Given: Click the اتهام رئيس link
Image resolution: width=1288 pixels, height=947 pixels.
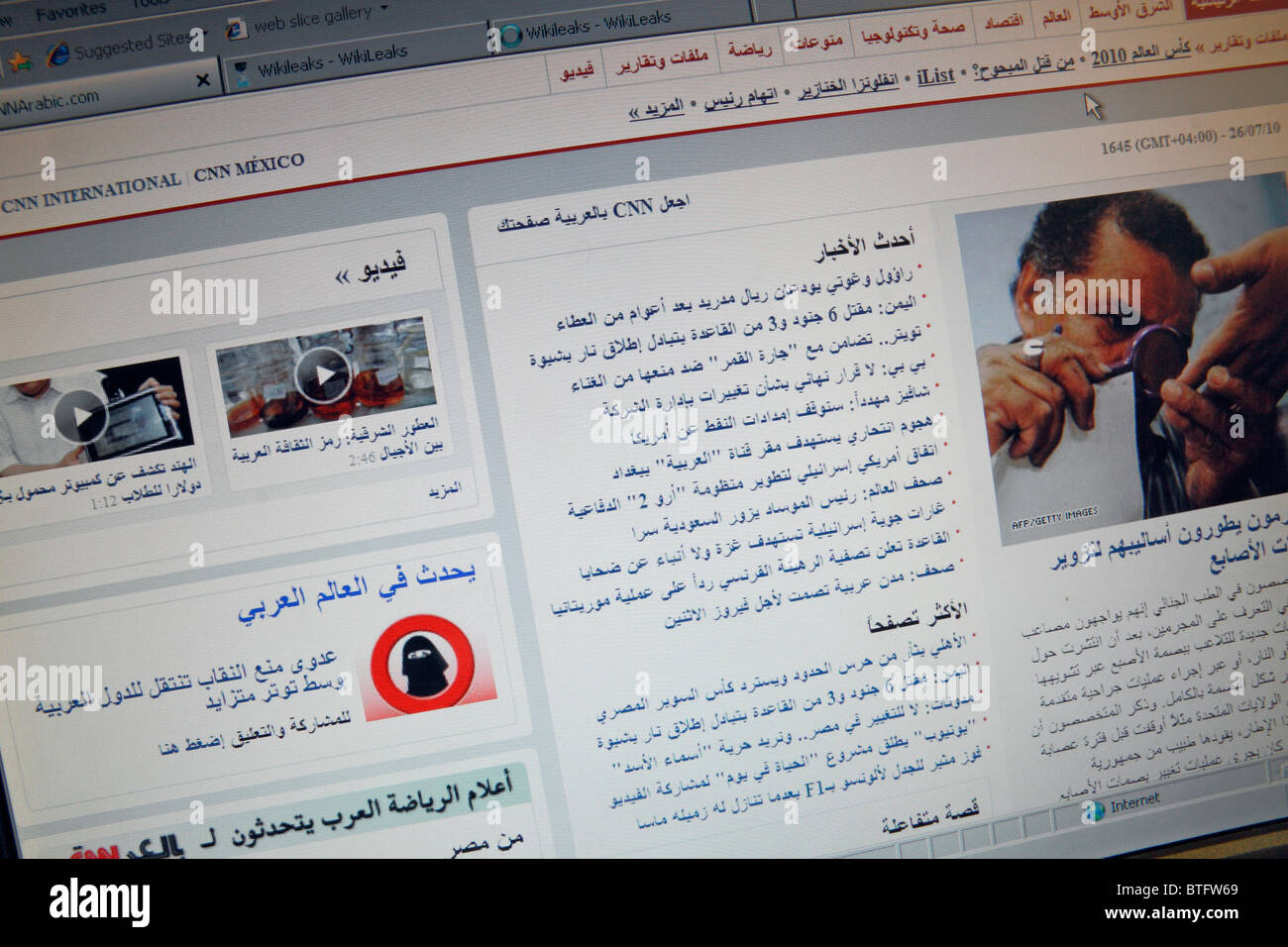Looking at the screenshot, I should (741, 99).
